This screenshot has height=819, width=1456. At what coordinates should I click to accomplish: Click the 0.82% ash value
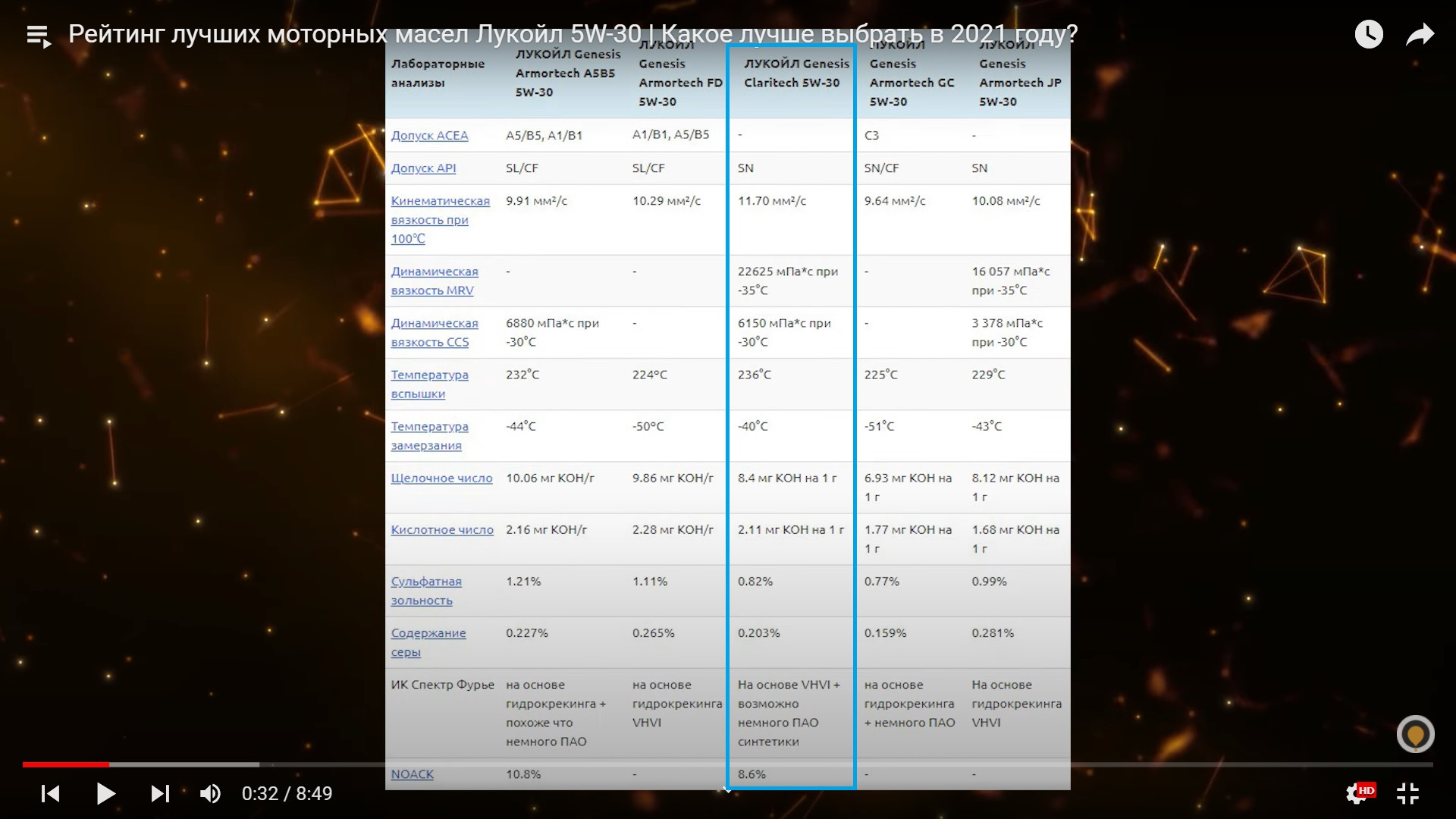755,581
